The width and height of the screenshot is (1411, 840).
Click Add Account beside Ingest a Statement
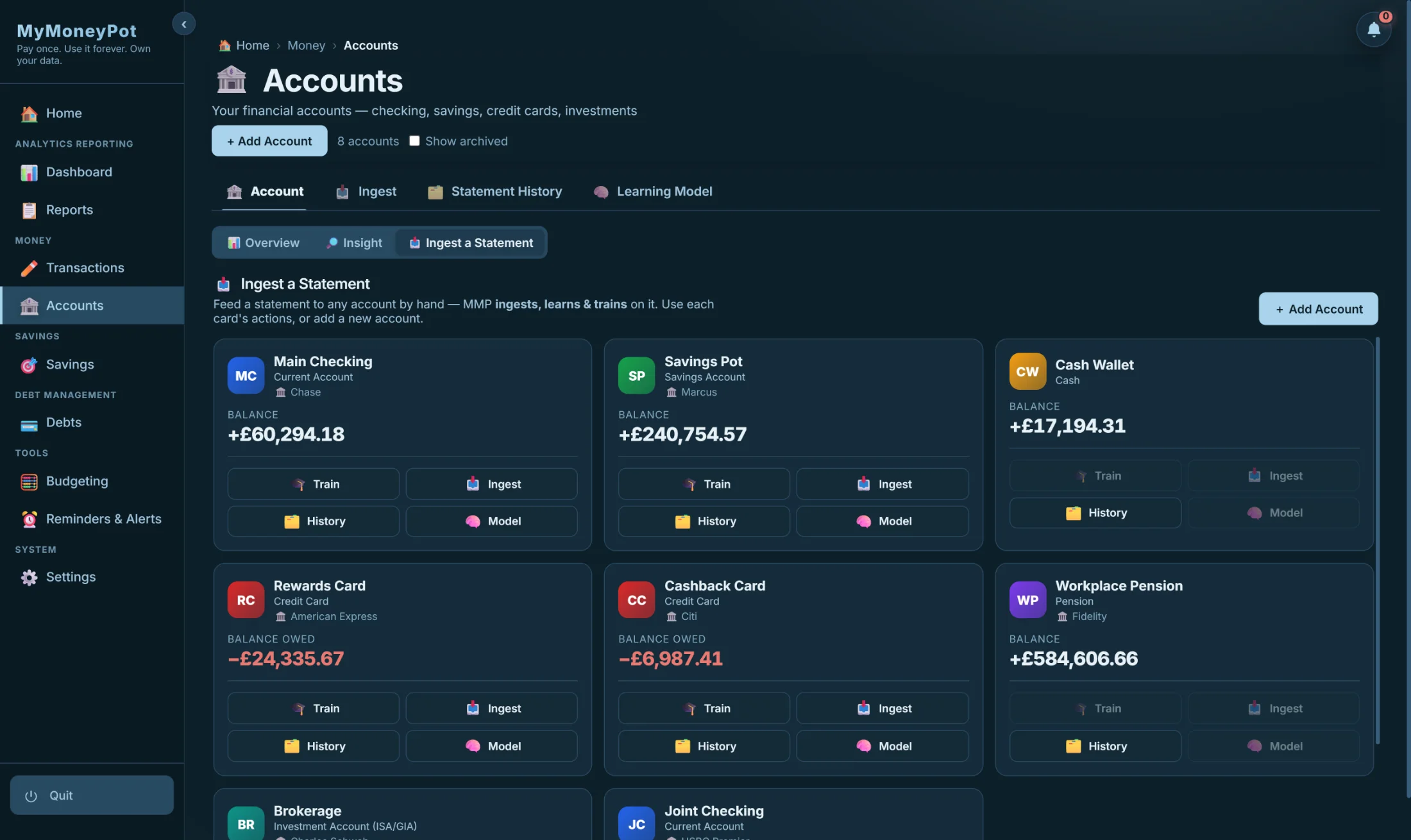click(1318, 309)
